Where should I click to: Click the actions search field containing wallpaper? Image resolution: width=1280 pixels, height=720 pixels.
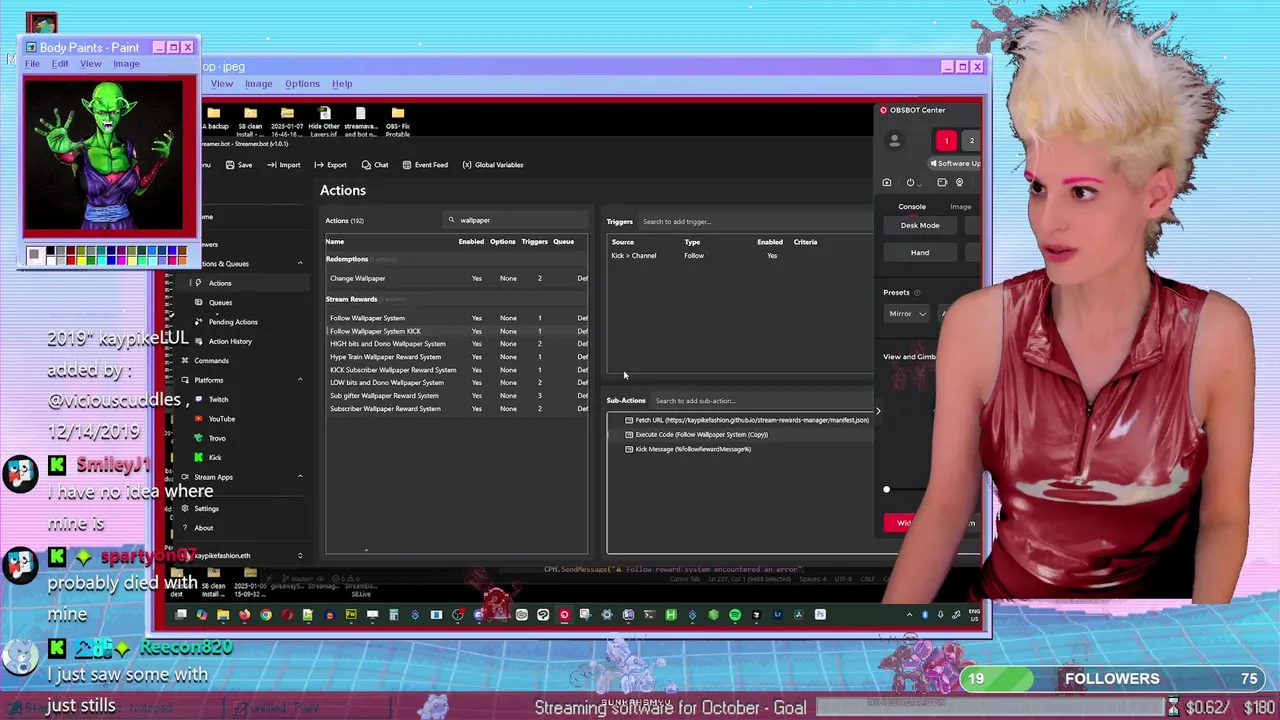(x=517, y=220)
